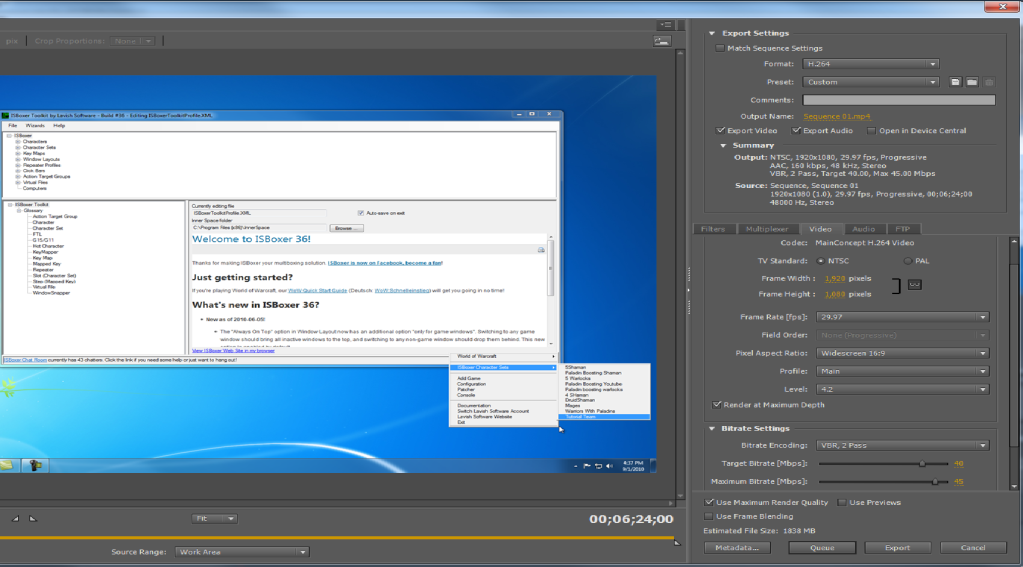Image resolution: width=1023 pixels, height=567 pixels.
Task: Open Level 4.2 dropdown
Action: point(903,390)
